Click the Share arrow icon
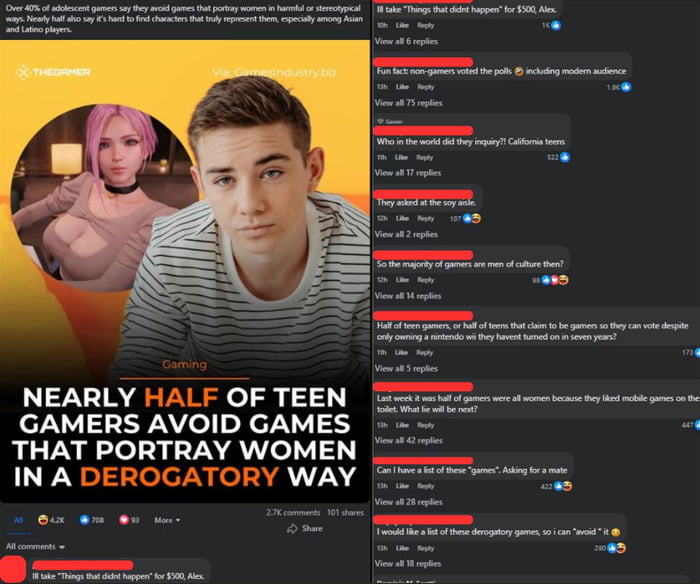Image resolution: width=700 pixels, height=584 pixels. [292, 529]
